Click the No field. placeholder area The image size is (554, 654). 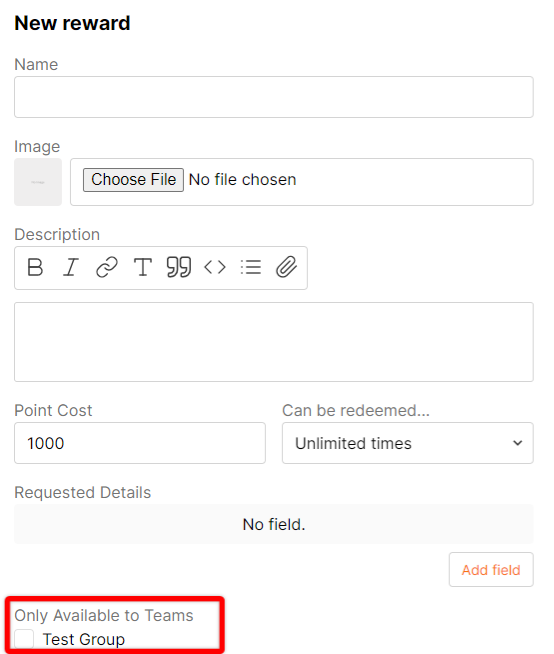tap(274, 524)
